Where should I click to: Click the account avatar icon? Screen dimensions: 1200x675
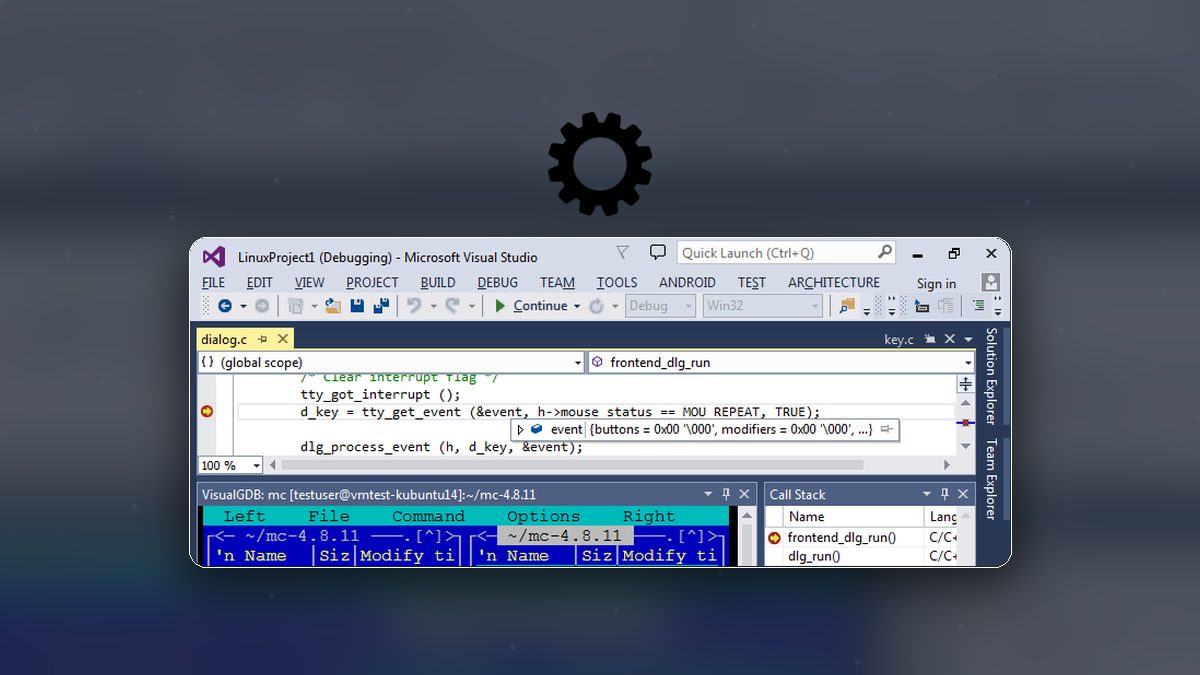[990, 283]
